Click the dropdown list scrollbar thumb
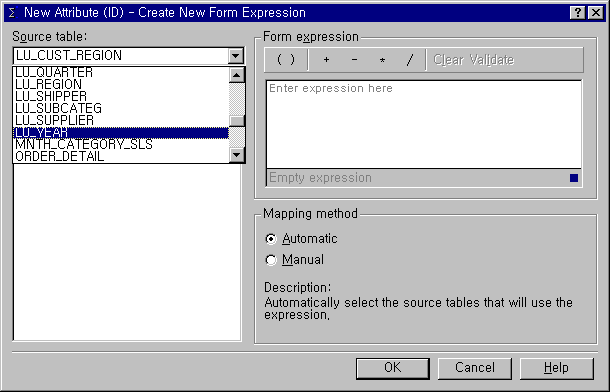The image size is (610, 392). coord(237,121)
